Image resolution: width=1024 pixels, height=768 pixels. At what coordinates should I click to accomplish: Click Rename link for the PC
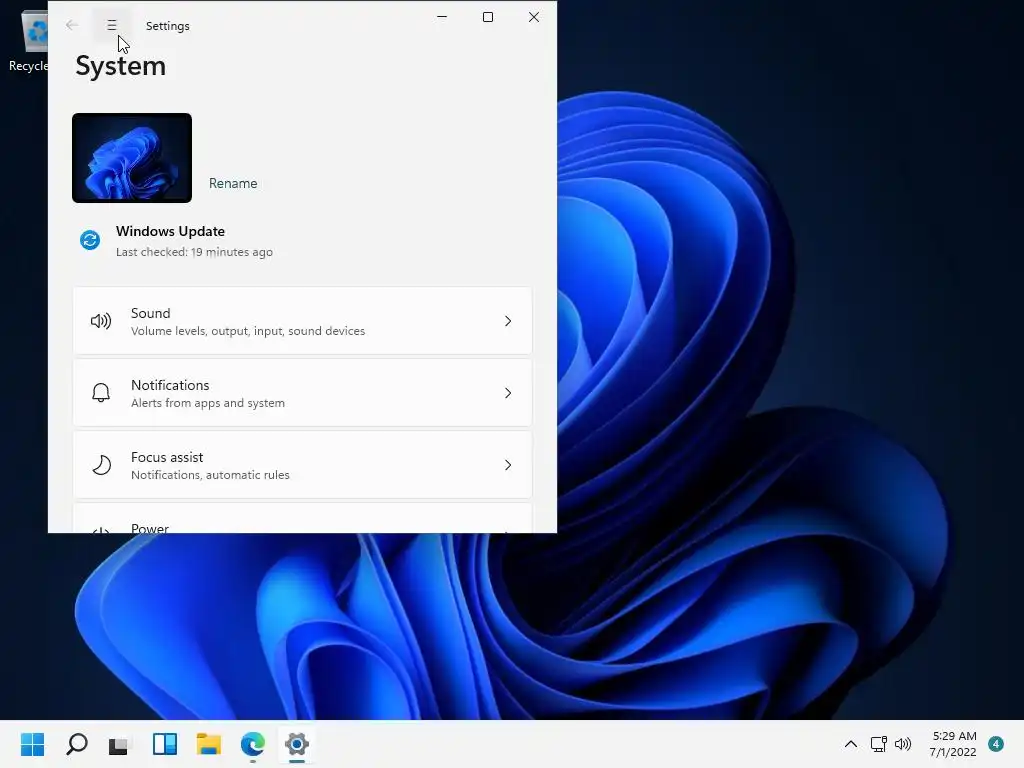pos(233,184)
